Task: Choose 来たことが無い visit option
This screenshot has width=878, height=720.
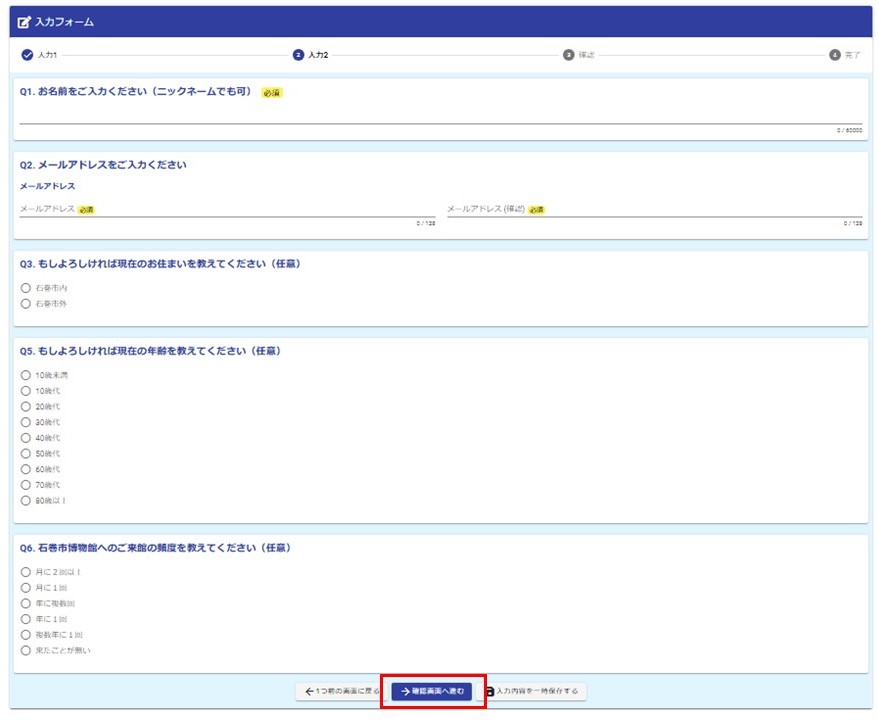Action: tap(26, 650)
